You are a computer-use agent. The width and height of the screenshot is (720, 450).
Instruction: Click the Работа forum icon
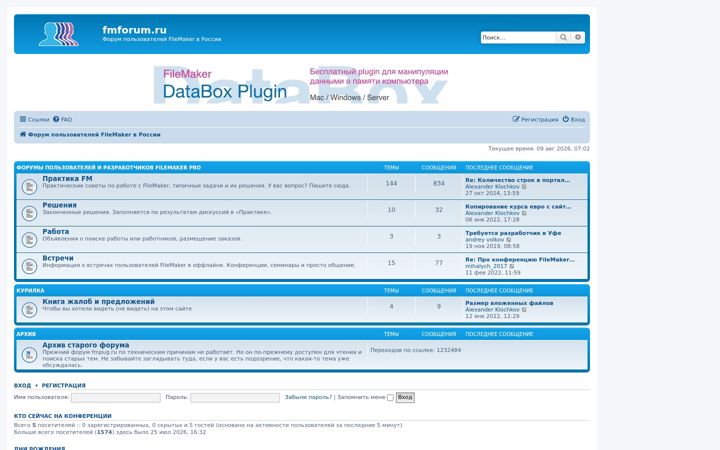tap(29, 240)
